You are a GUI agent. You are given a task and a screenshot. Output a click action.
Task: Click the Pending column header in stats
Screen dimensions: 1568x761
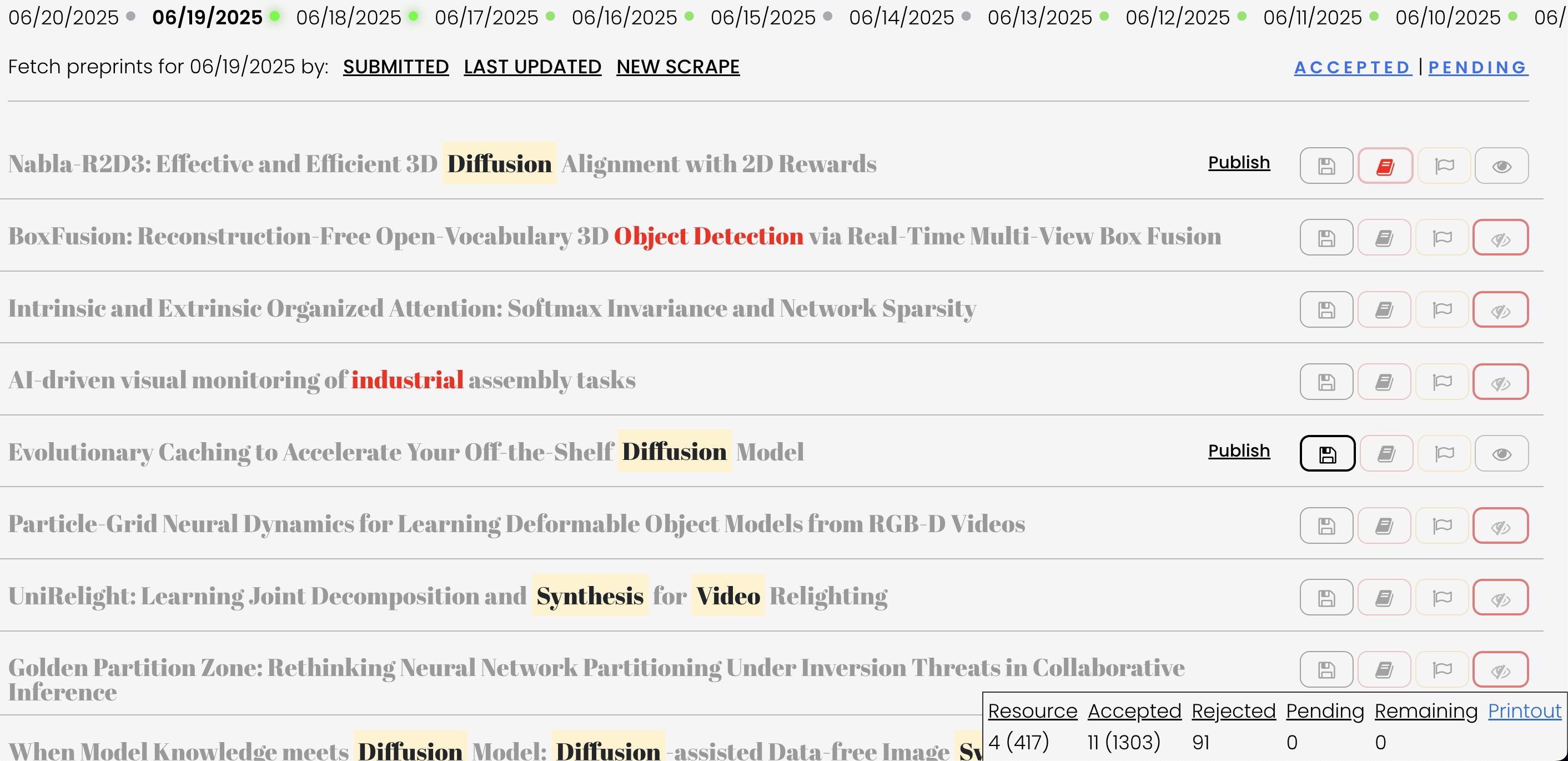(1324, 710)
